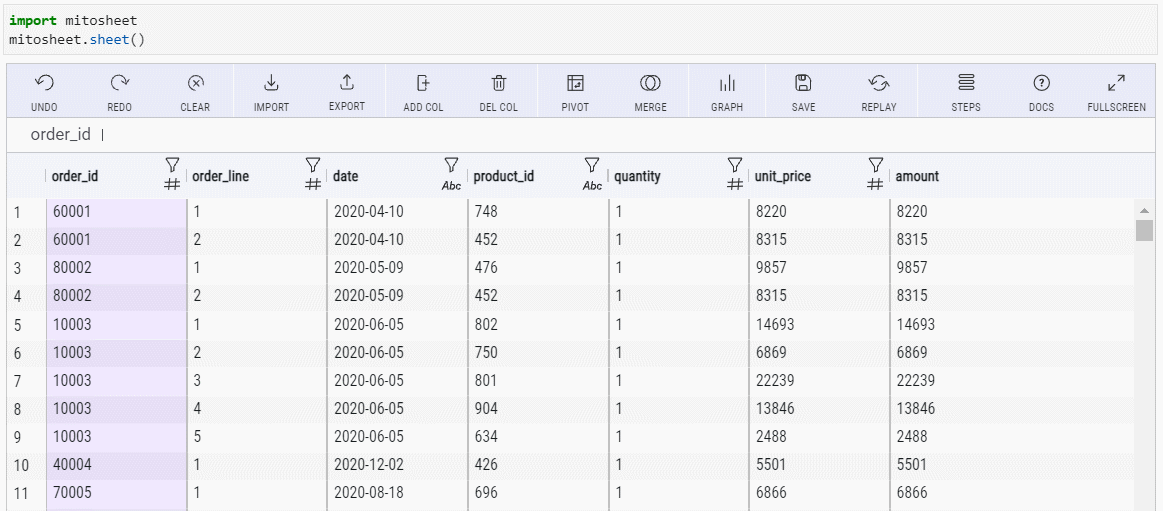Open filter funnel on date column
This screenshot has width=1163, height=511.
pos(451,165)
